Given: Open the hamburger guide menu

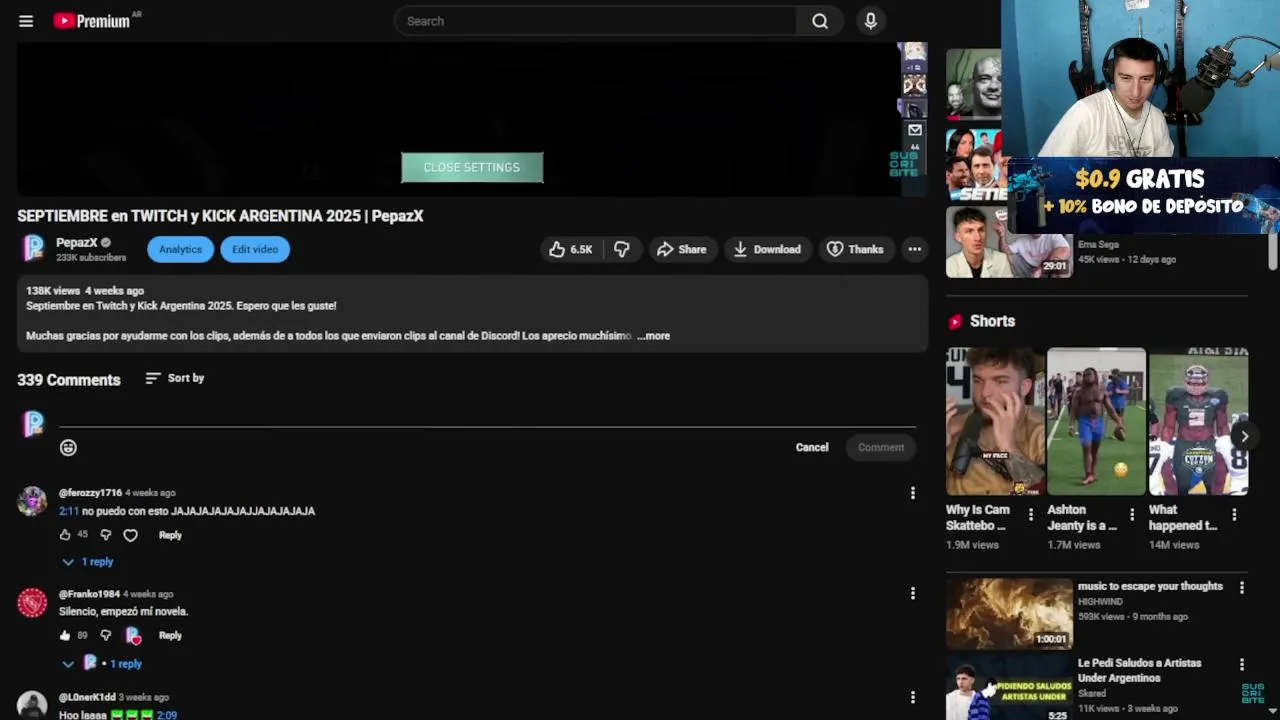Looking at the screenshot, I should (x=26, y=21).
